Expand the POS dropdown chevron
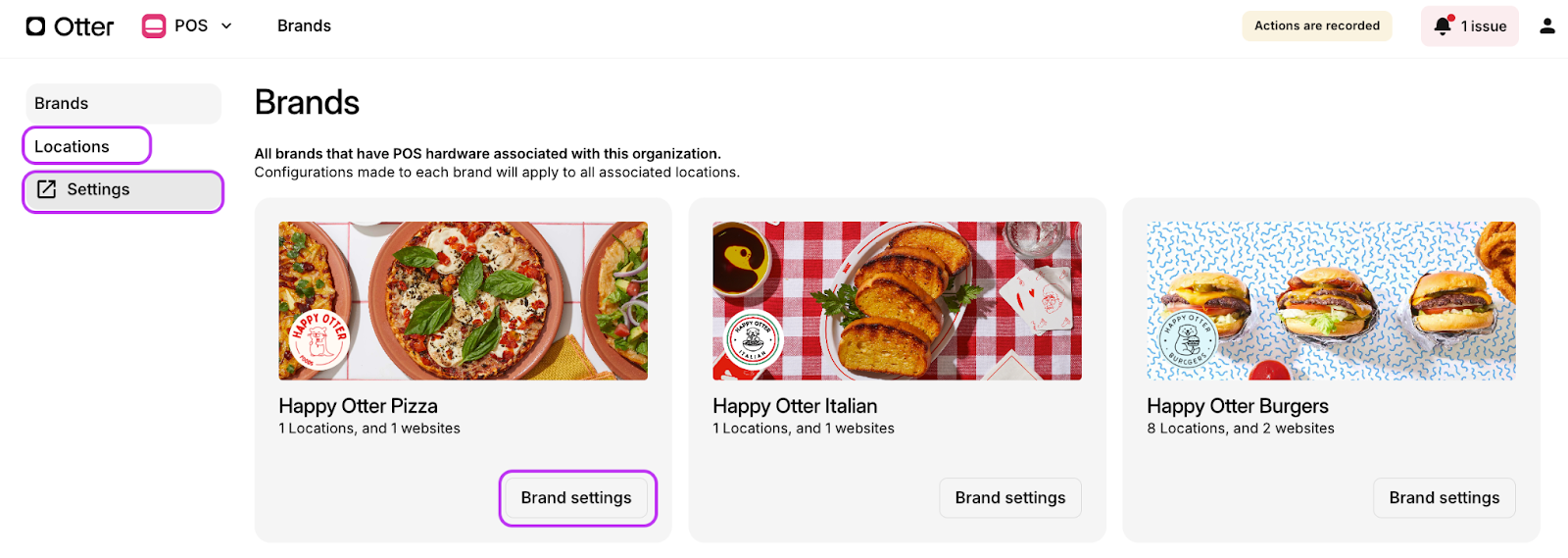 coord(226,26)
